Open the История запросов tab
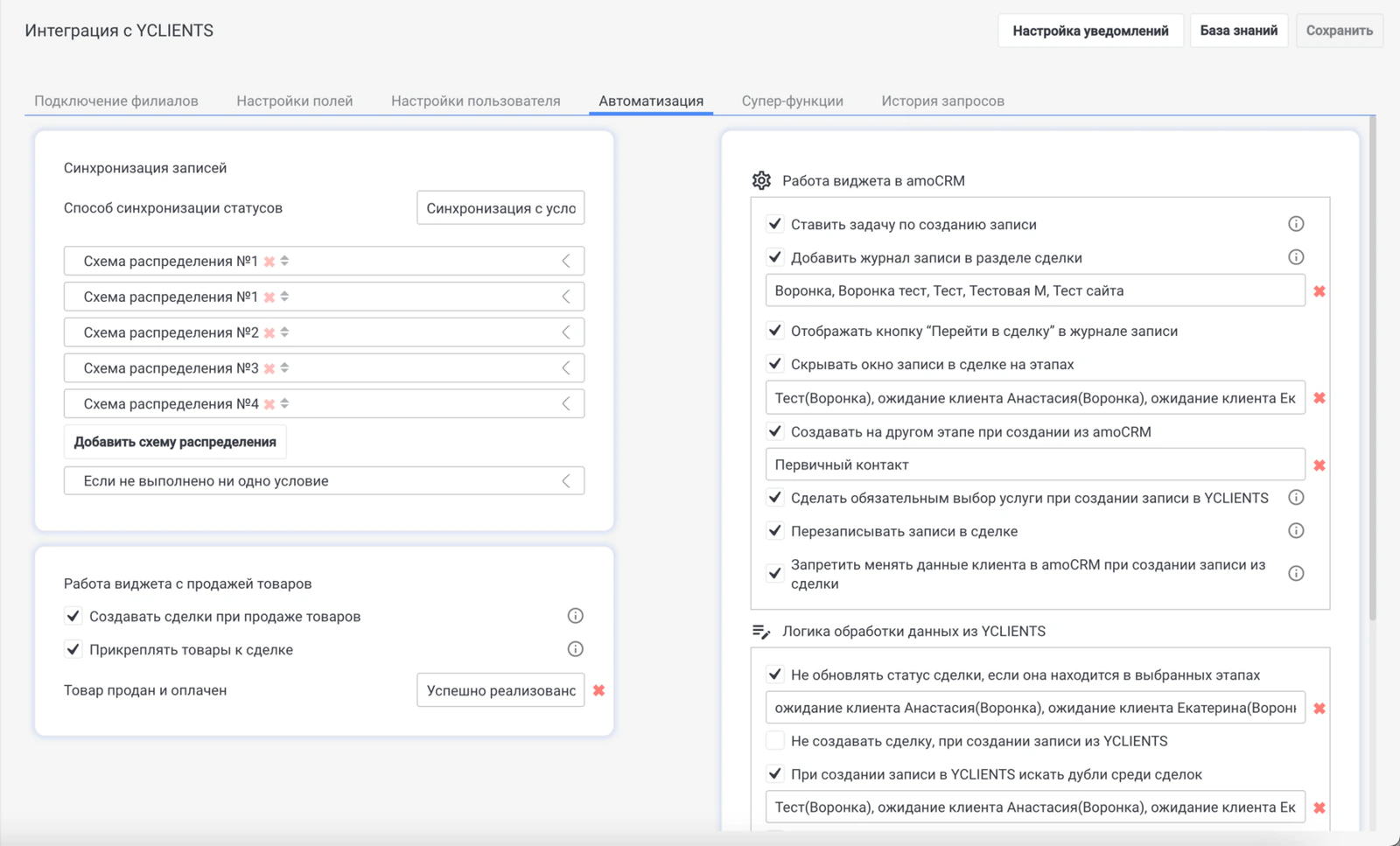The image size is (1400, 846). click(x=943, y=101)
